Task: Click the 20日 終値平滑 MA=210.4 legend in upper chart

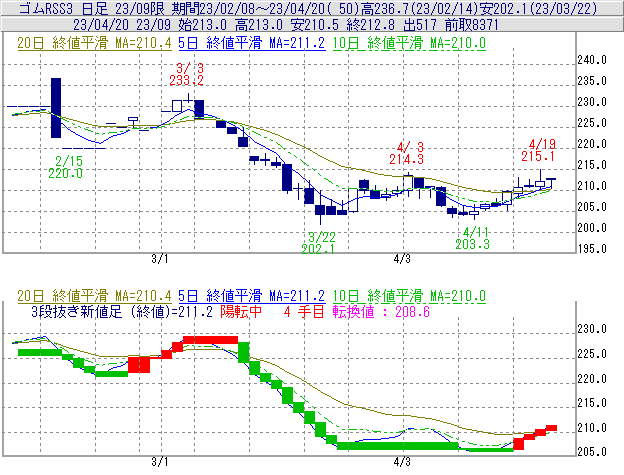Action: (94, 43)
